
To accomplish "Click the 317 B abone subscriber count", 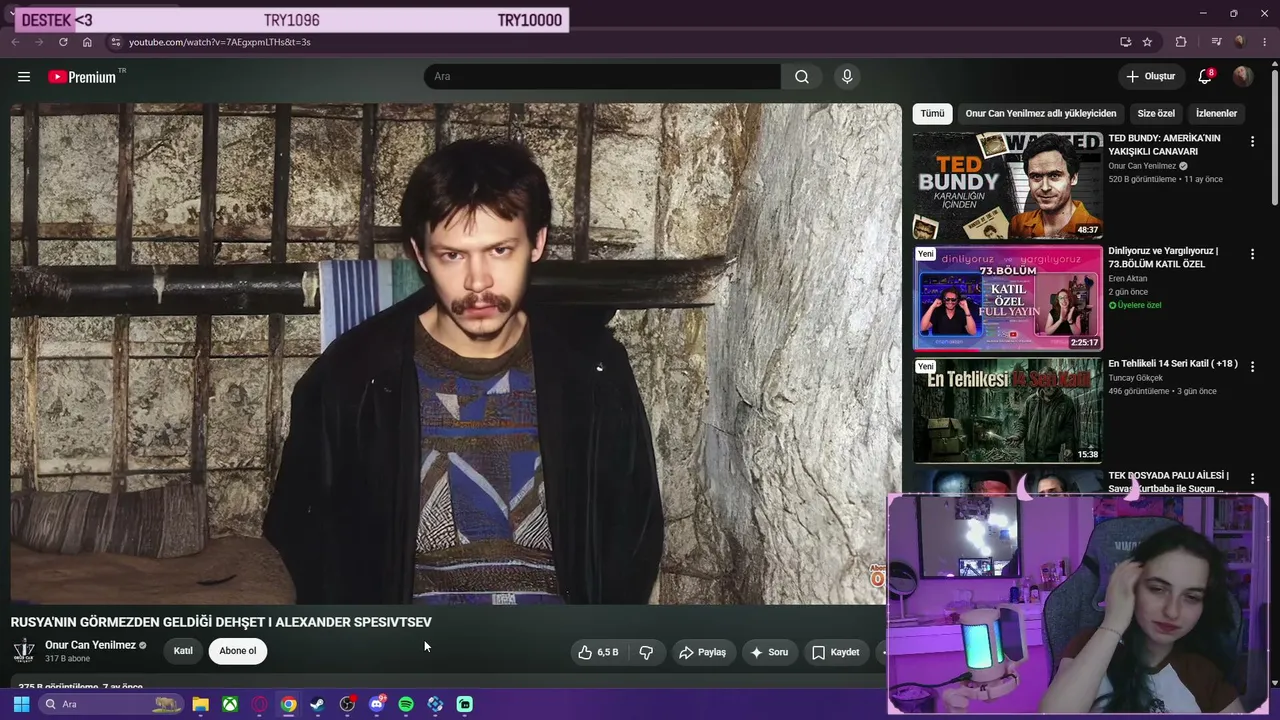I will click(x=67, y=659).
